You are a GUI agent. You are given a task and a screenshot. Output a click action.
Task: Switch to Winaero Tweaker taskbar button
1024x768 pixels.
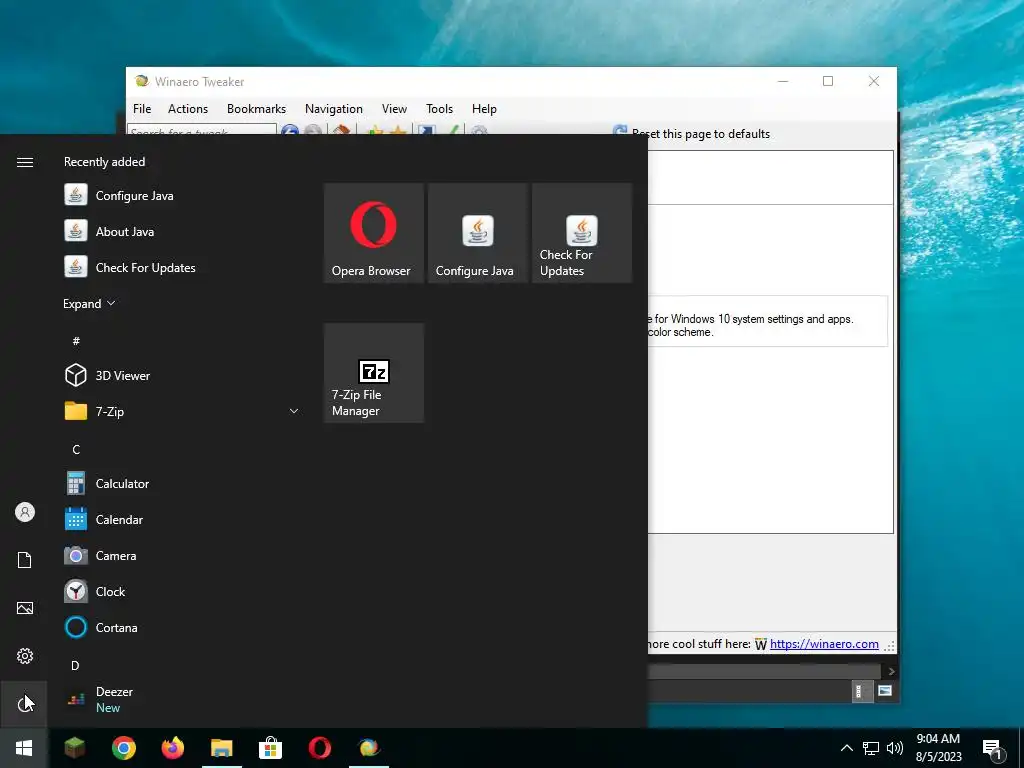click(x=368, y=748)
